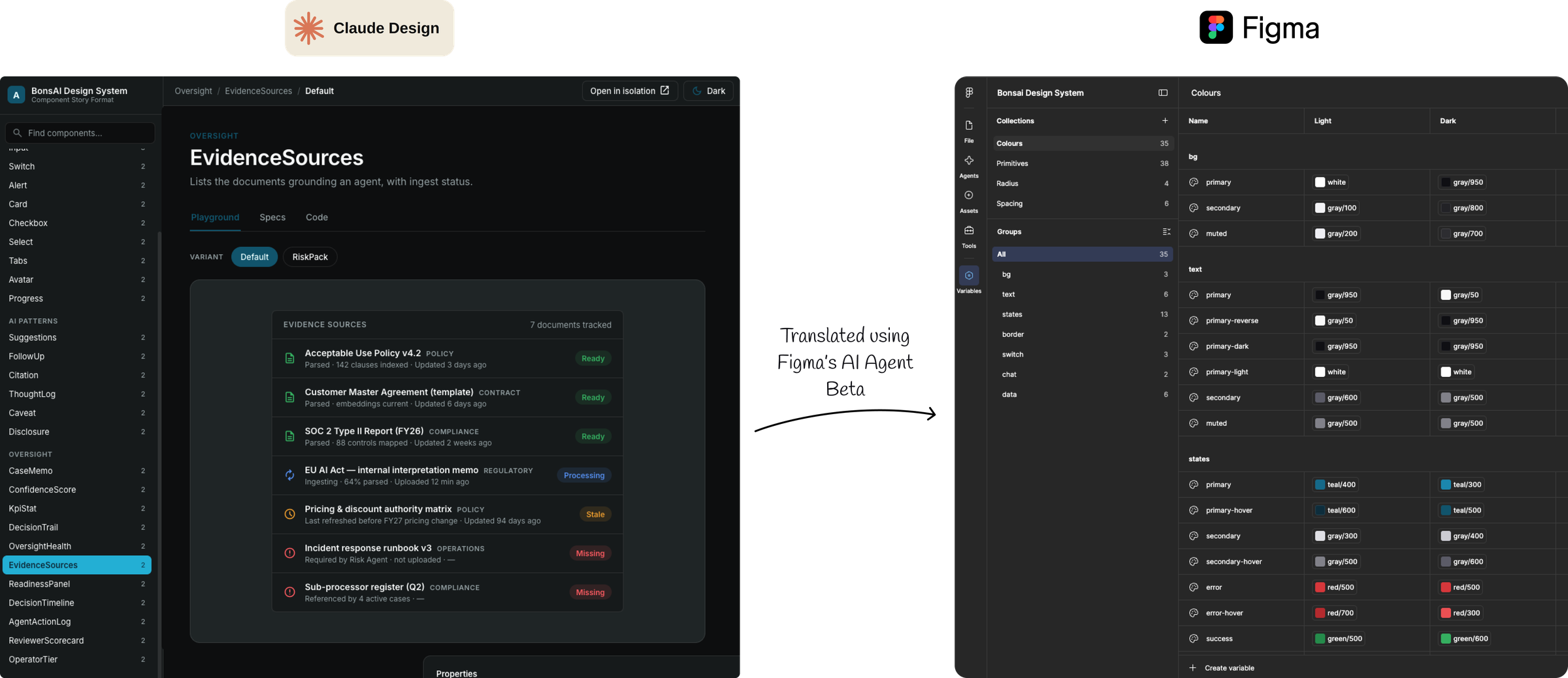Select the RiskPack variant pill
This screenshot has width=1568, height=678.
pos(310,257)
